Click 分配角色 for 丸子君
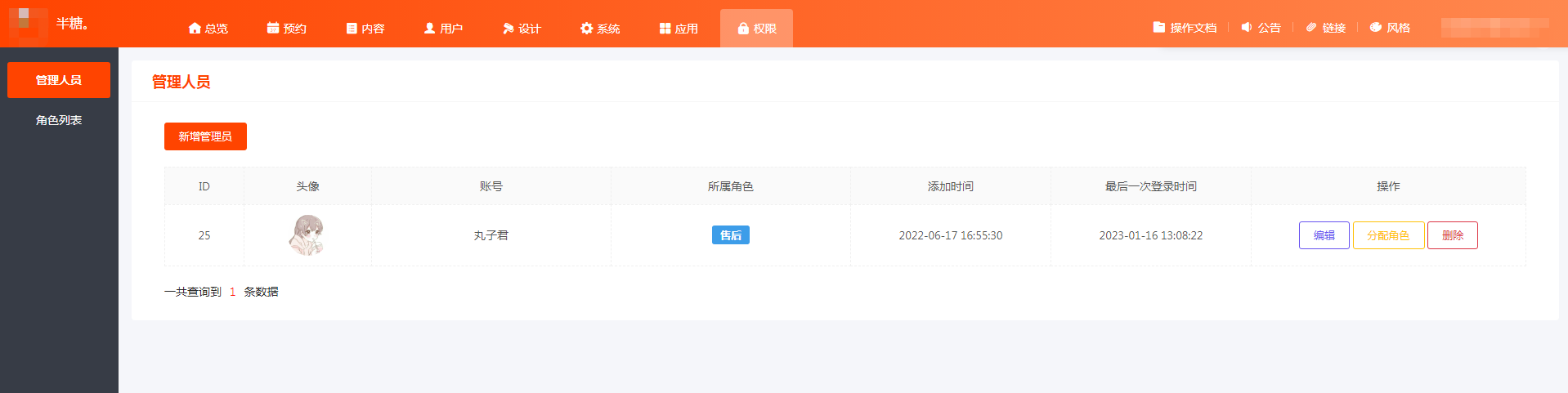This screenshot has width=1568, height=393. click(x=1388, y=235)
